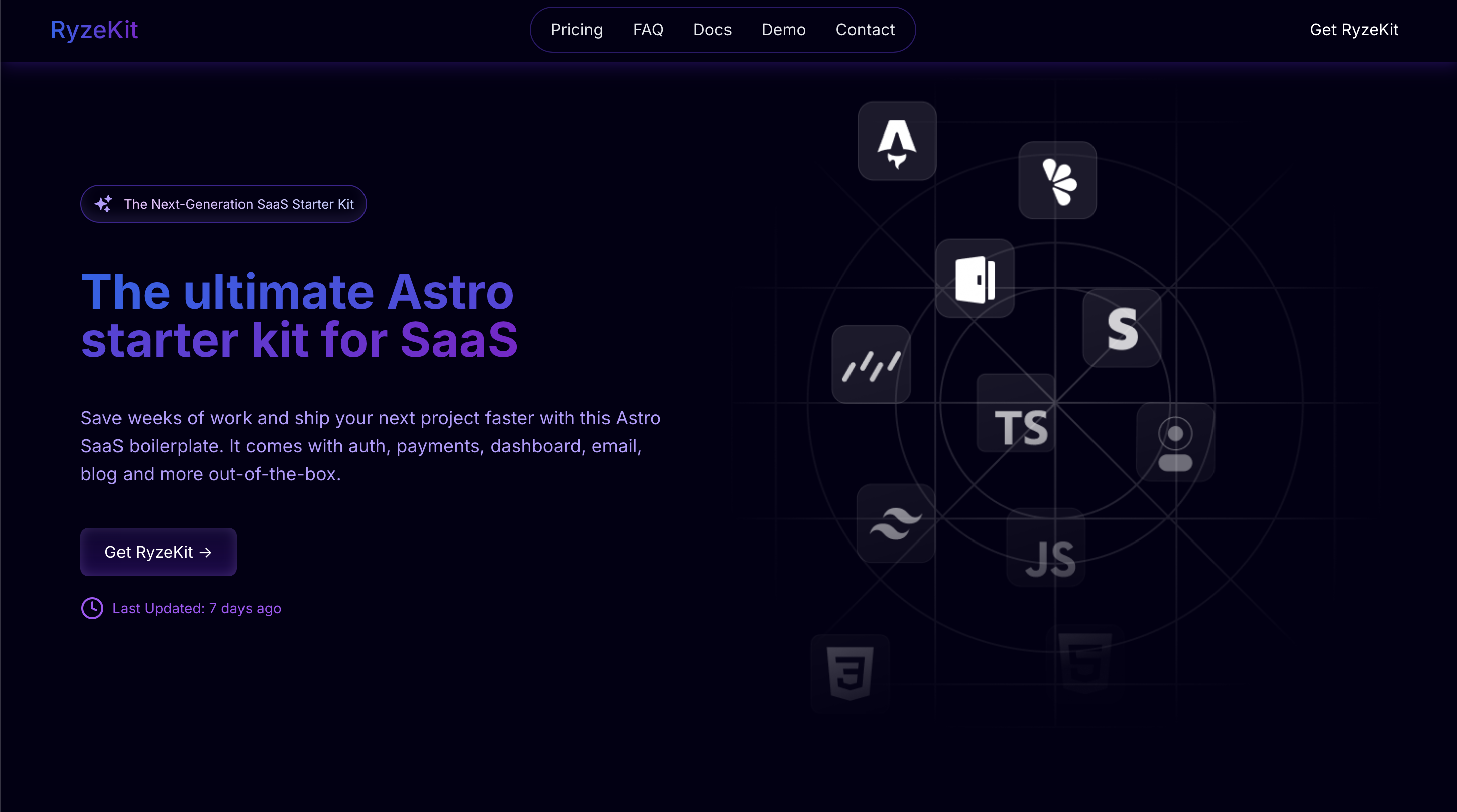This screenshot has height=812, width=1457.
Task: Click Get RyzeKit in the header
Action: coord(1354,30)
